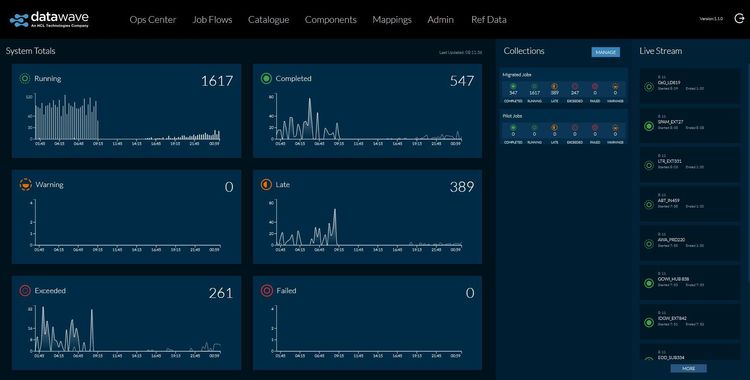
Task: Click the Pilot Jobs Late icon
Action: click(x=554, y=128)
